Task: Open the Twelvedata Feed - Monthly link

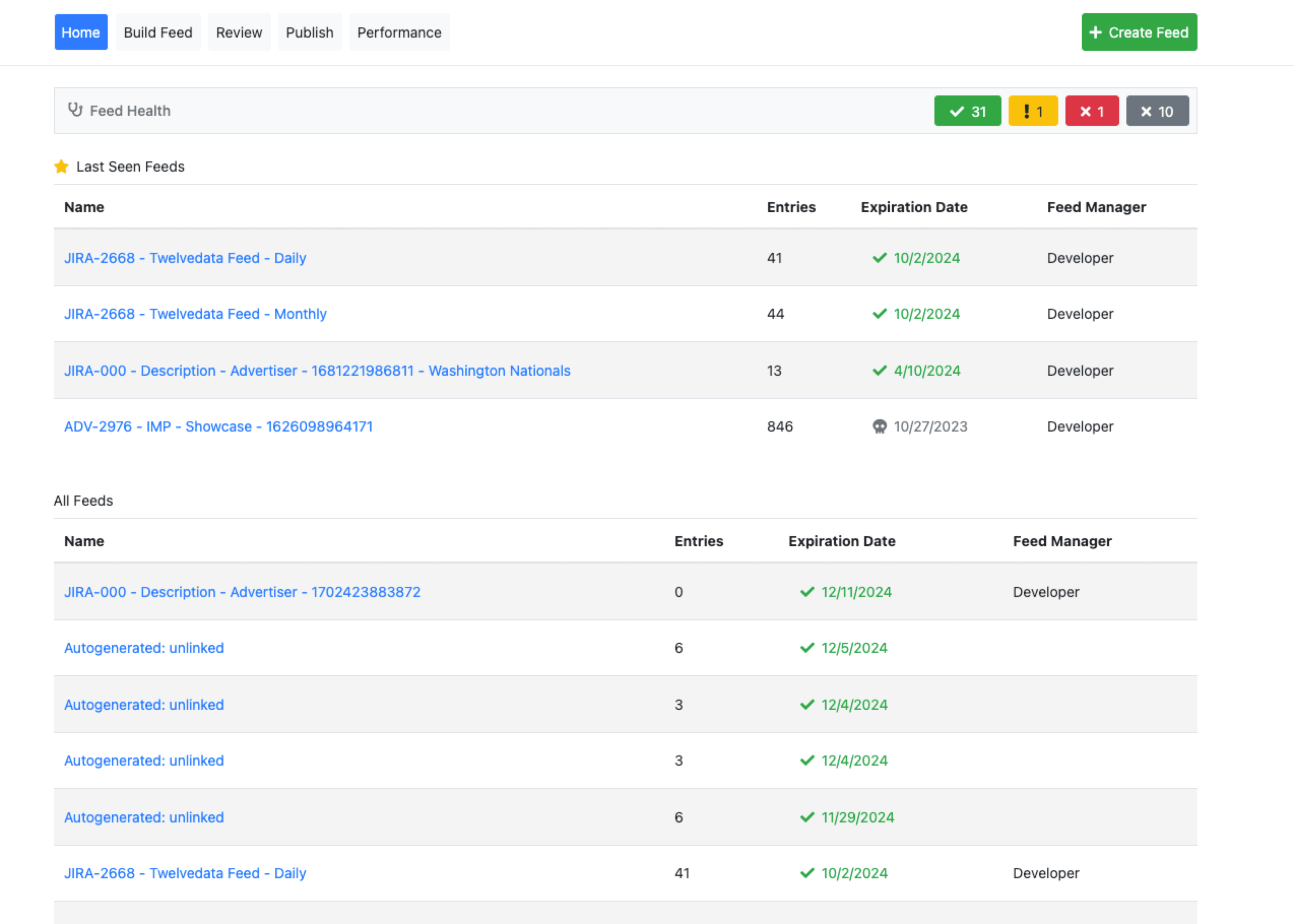Action: pos(195,314)
